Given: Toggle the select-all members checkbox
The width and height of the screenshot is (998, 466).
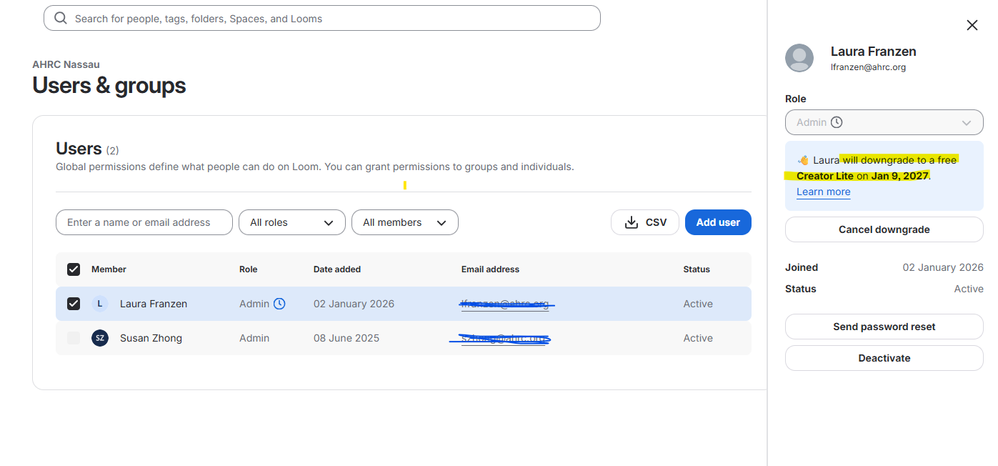Looking at the screenshot, I should click(74, 269).
